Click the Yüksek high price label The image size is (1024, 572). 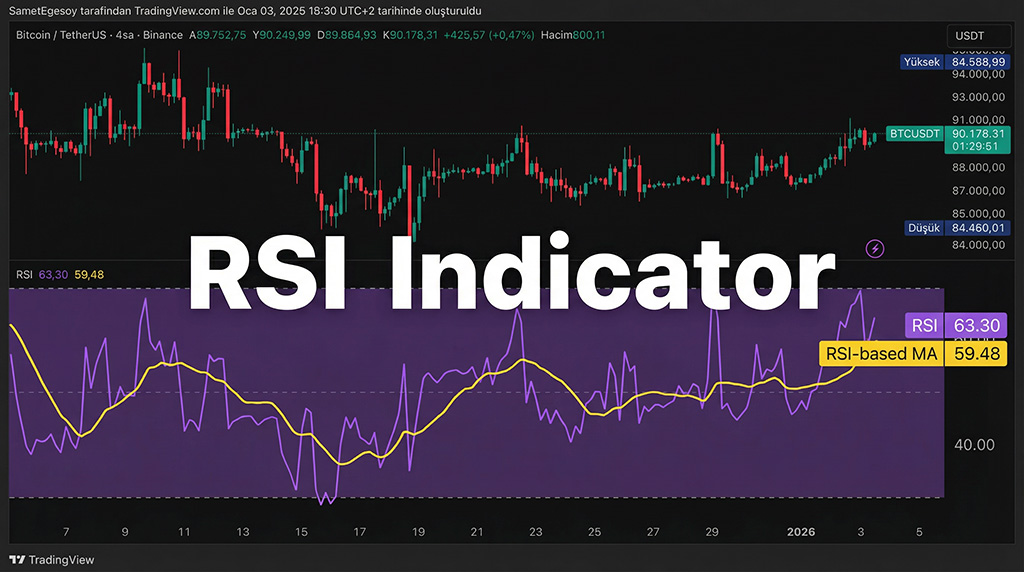click(x=921, y=62)
